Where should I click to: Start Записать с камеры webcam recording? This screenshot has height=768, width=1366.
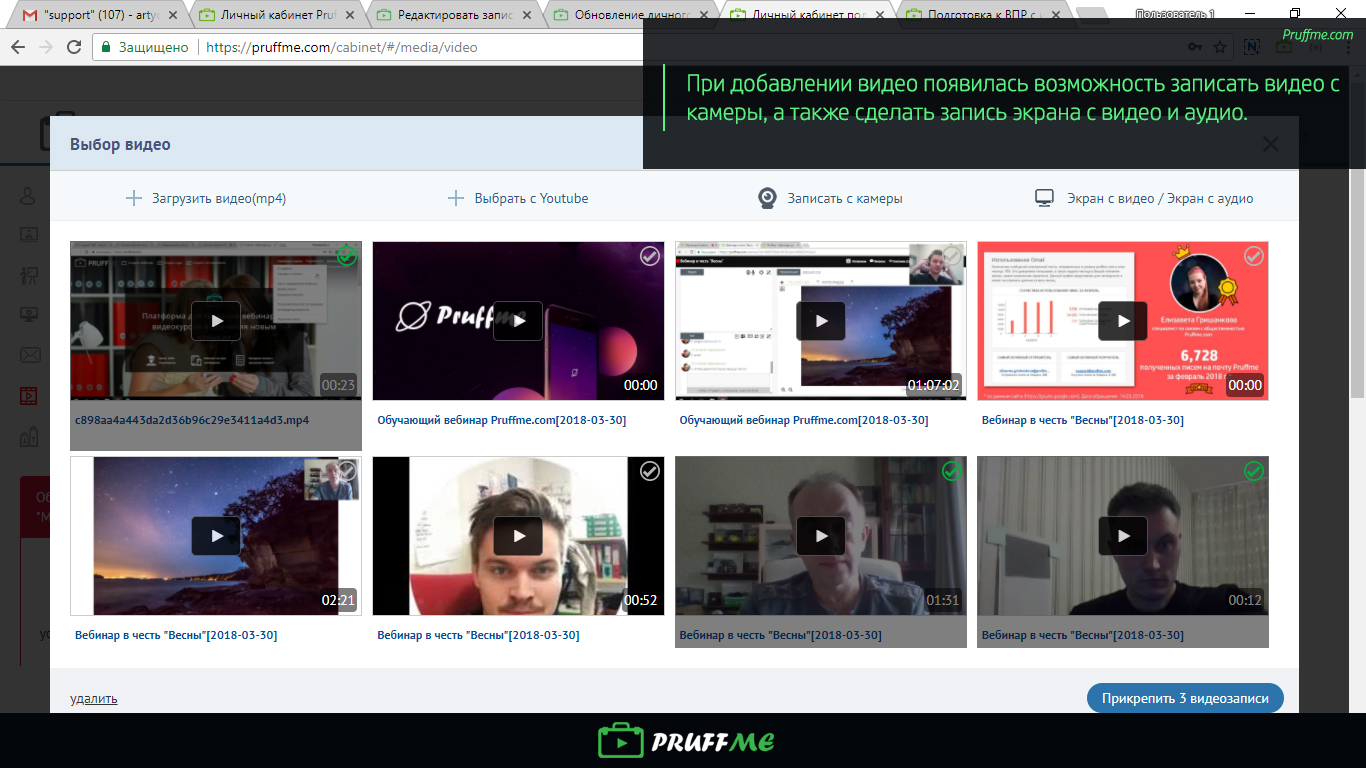pyautogui.click(x=830, y=198)
